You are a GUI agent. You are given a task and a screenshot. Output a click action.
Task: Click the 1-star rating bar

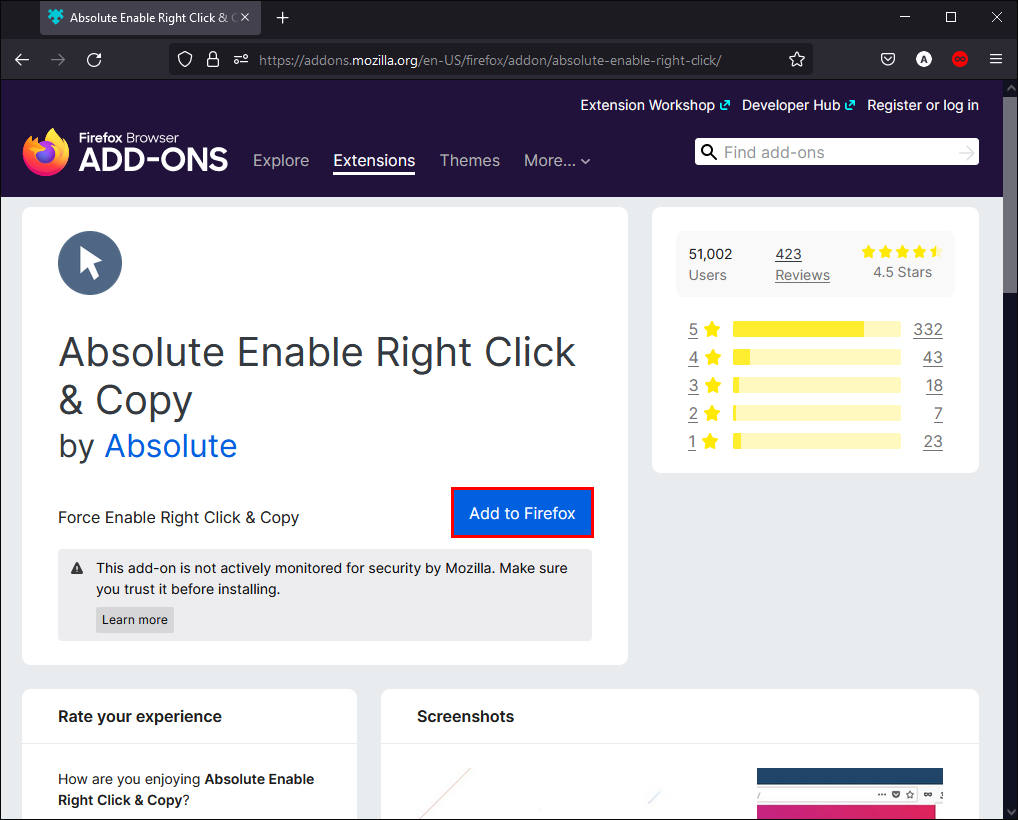coord(817,441)
